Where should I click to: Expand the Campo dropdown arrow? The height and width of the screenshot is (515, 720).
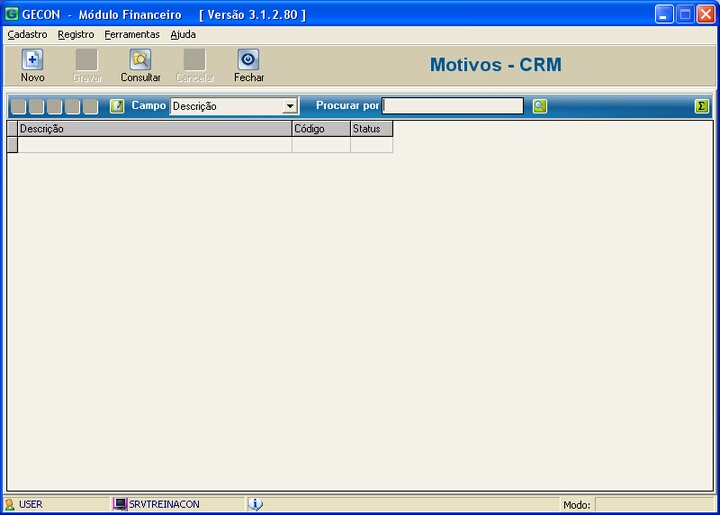coord(290,106)
